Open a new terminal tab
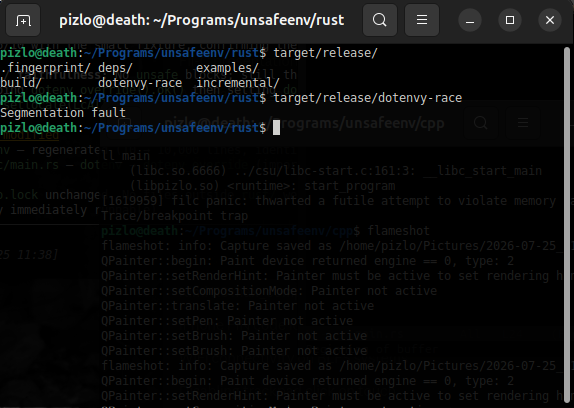 [x=23, y=20]
